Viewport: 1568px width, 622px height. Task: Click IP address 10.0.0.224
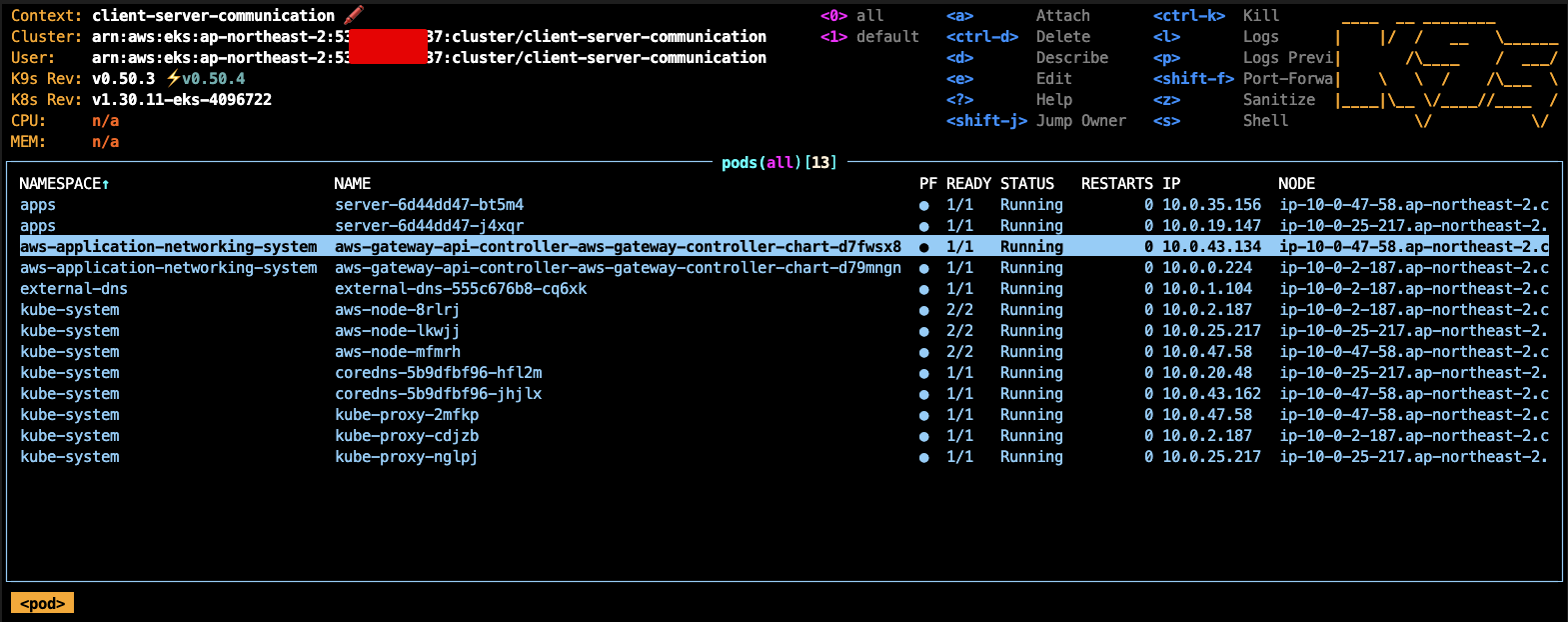point(1206,268)
